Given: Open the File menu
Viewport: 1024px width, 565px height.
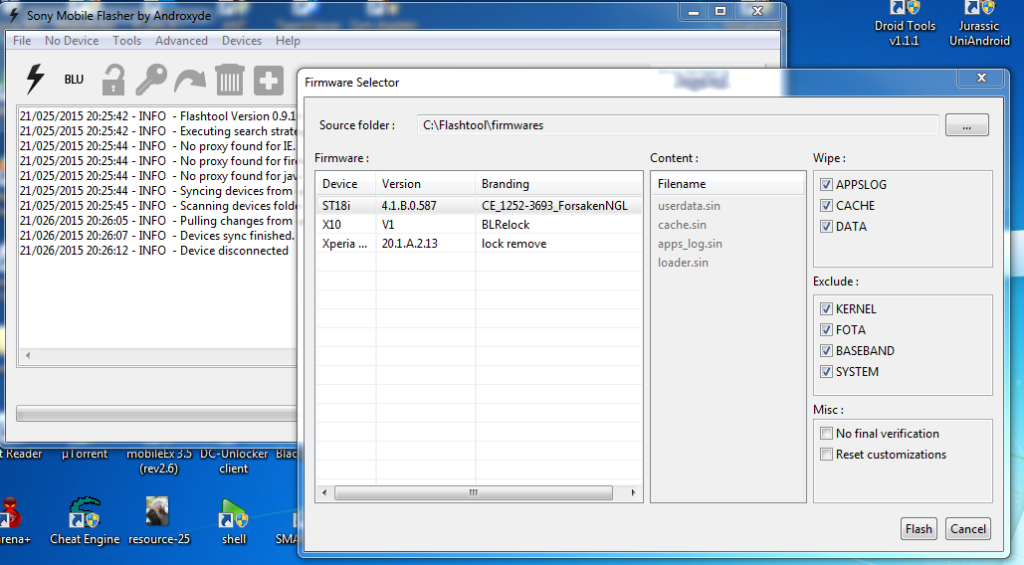Looking at the screenshot, I should pos(22,40).
